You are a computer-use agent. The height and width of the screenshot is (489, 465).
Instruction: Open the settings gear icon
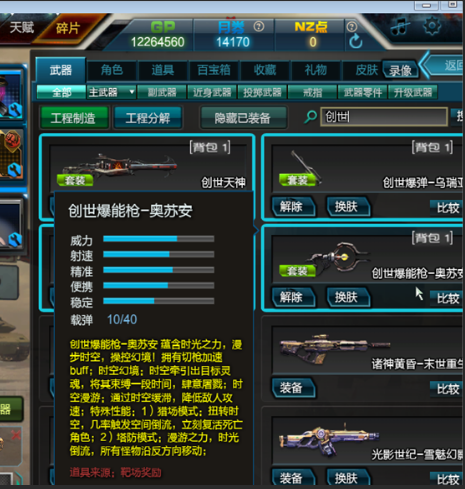coord(432,26)
